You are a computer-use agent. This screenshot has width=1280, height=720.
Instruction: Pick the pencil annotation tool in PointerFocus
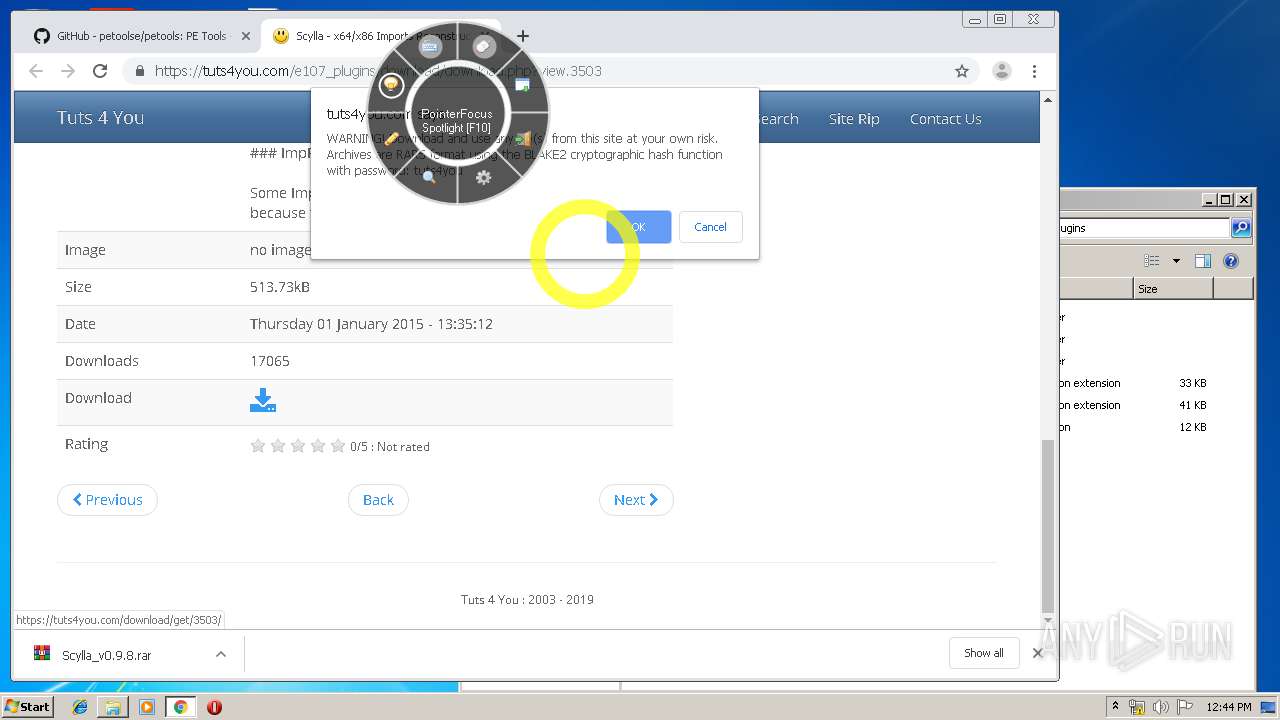click(x=392, y=139)
